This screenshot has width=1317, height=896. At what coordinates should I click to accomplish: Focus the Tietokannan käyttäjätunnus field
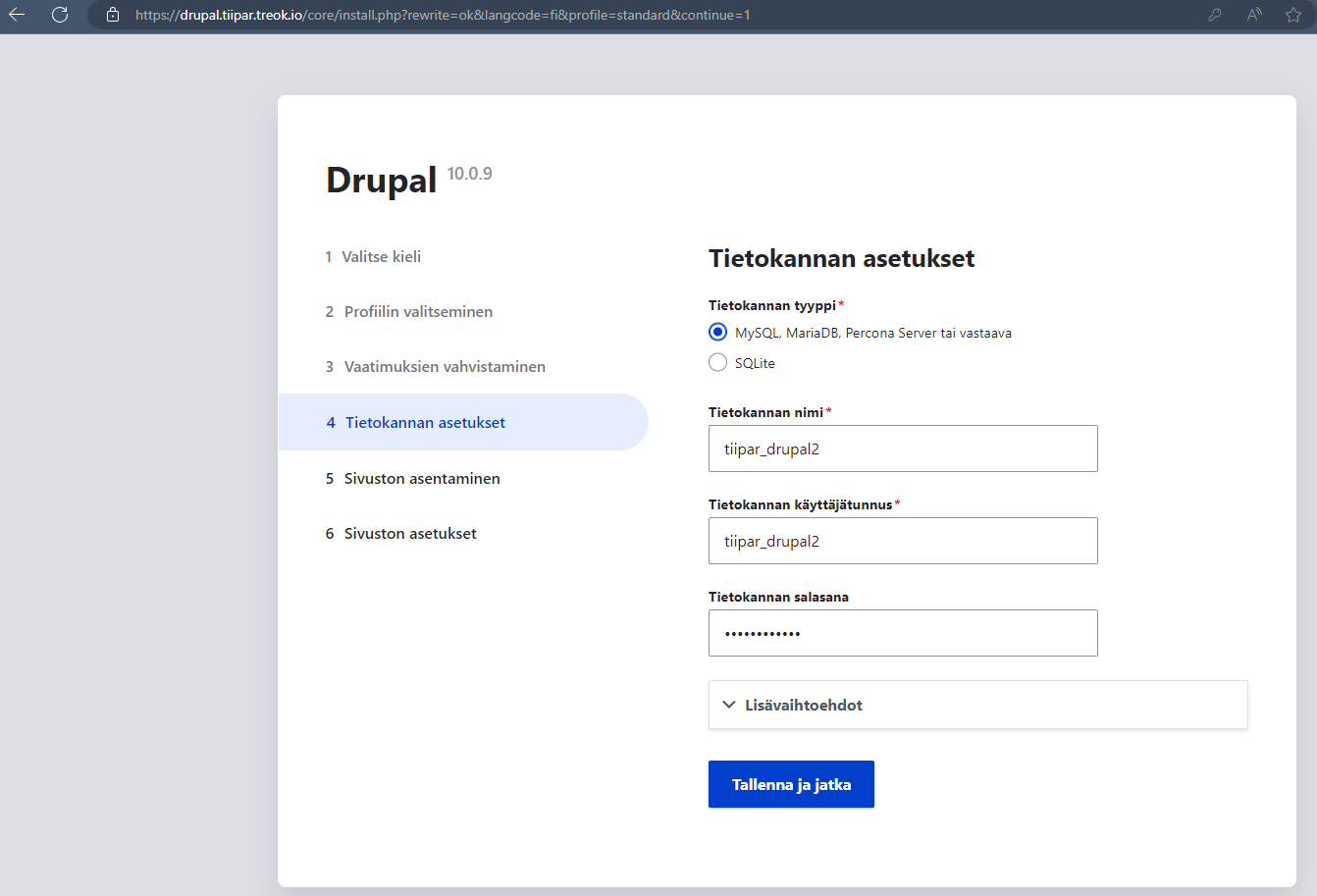(903, 541)
